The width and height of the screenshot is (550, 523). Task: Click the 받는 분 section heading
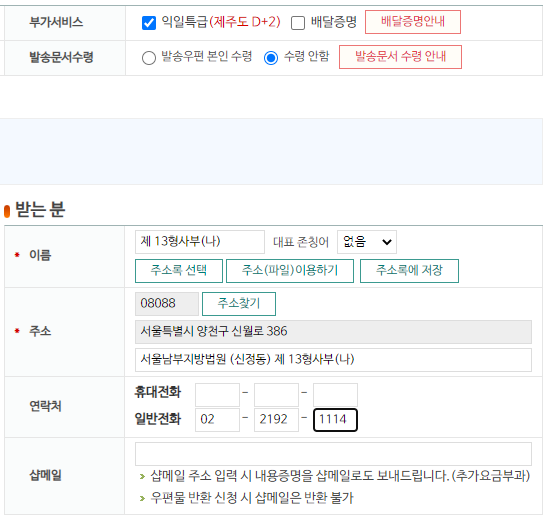pyautogui.click(x=40, y=209)
